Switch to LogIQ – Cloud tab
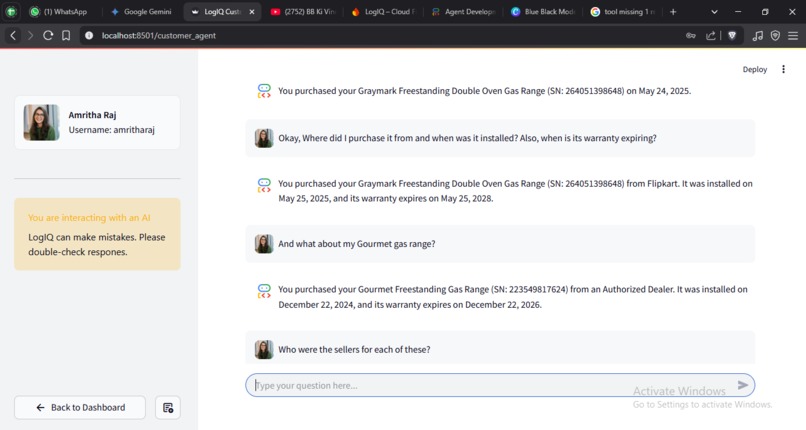Image resolution: width=806 pixels, height=430 pixels. (383, 11)
